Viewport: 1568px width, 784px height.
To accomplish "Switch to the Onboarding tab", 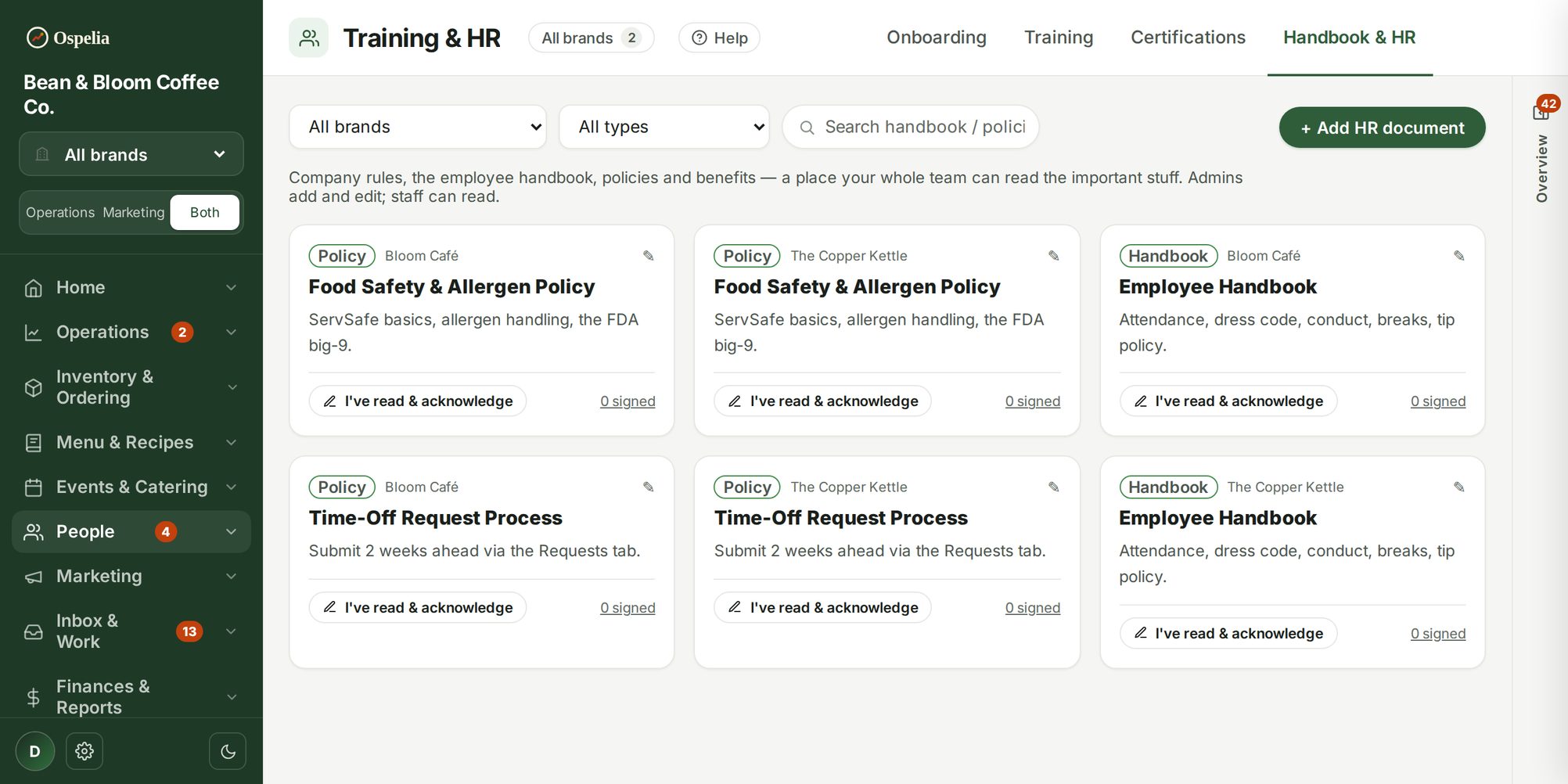I will (x=937, y=38).
